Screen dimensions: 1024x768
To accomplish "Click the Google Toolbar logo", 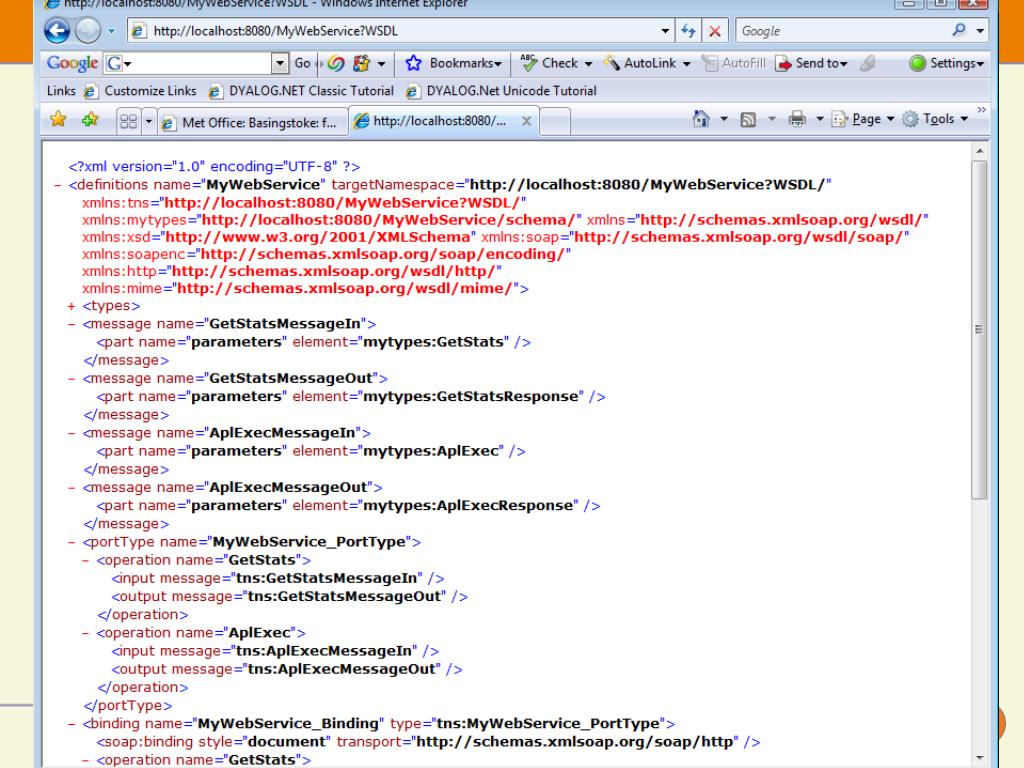I will (x=72, y=63).
